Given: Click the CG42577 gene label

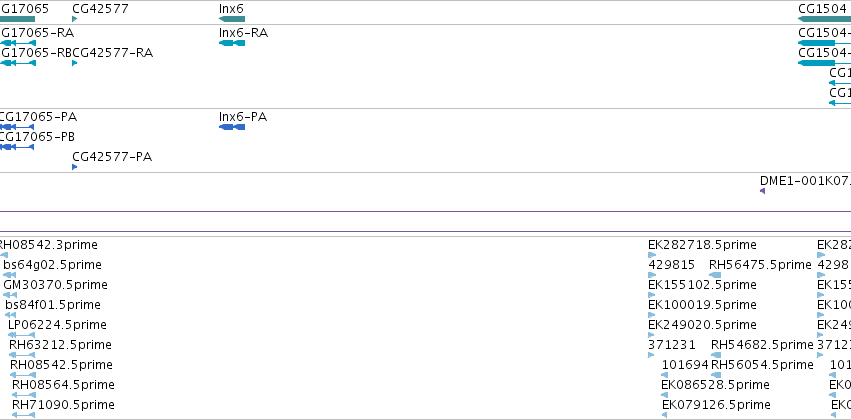Looking at the screenshot, I should click(x=100, y=9).
